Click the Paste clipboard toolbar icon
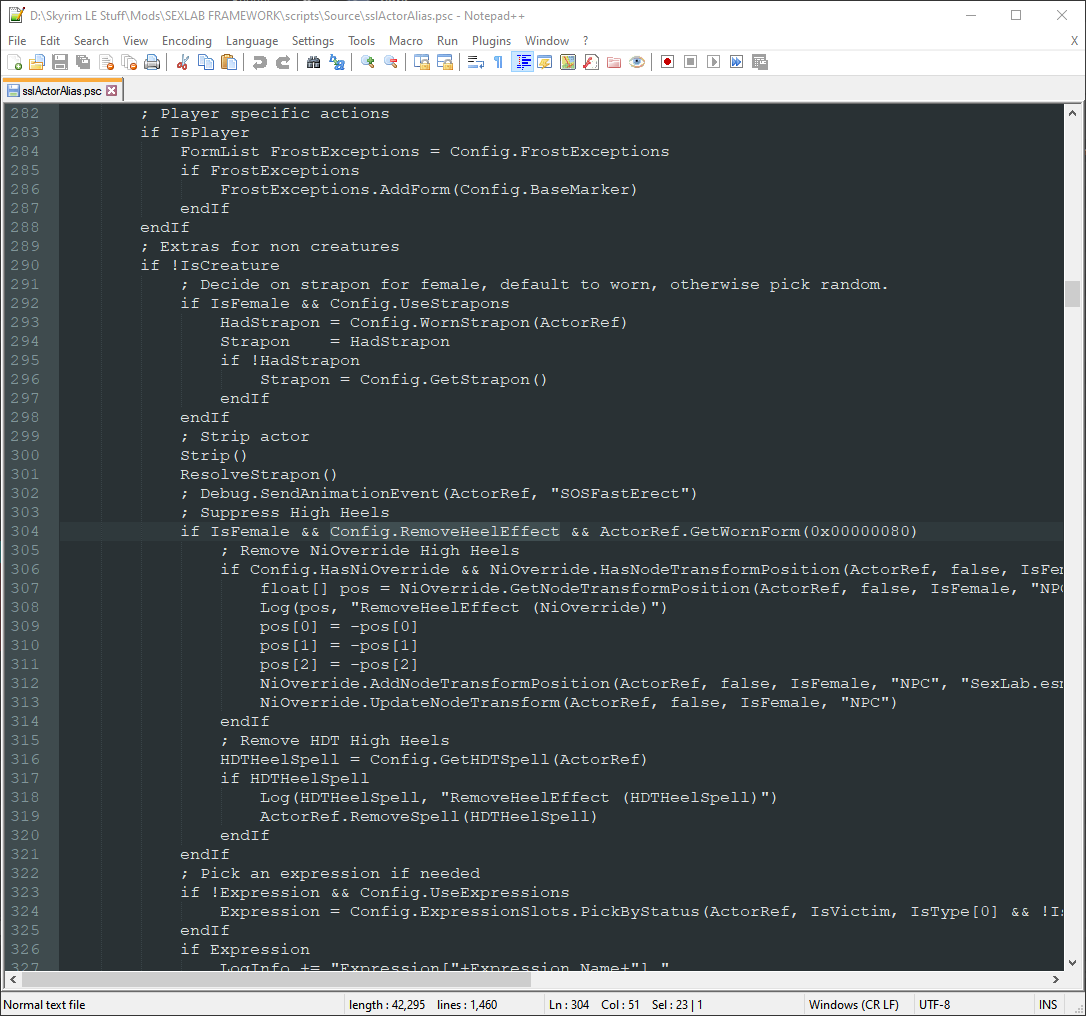1086x1016 pixels. (x=229, y=62)
